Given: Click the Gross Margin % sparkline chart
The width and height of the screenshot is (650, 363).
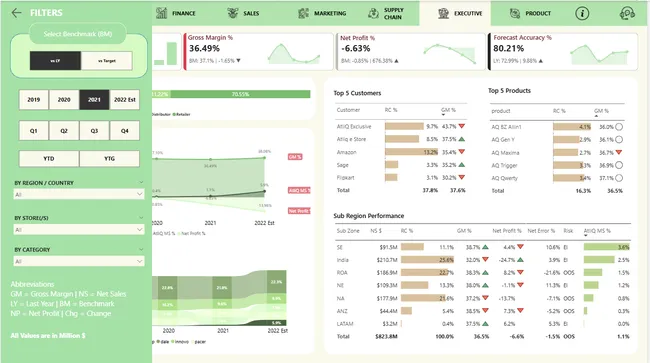Looking at the screenshot, I should 293,54.
